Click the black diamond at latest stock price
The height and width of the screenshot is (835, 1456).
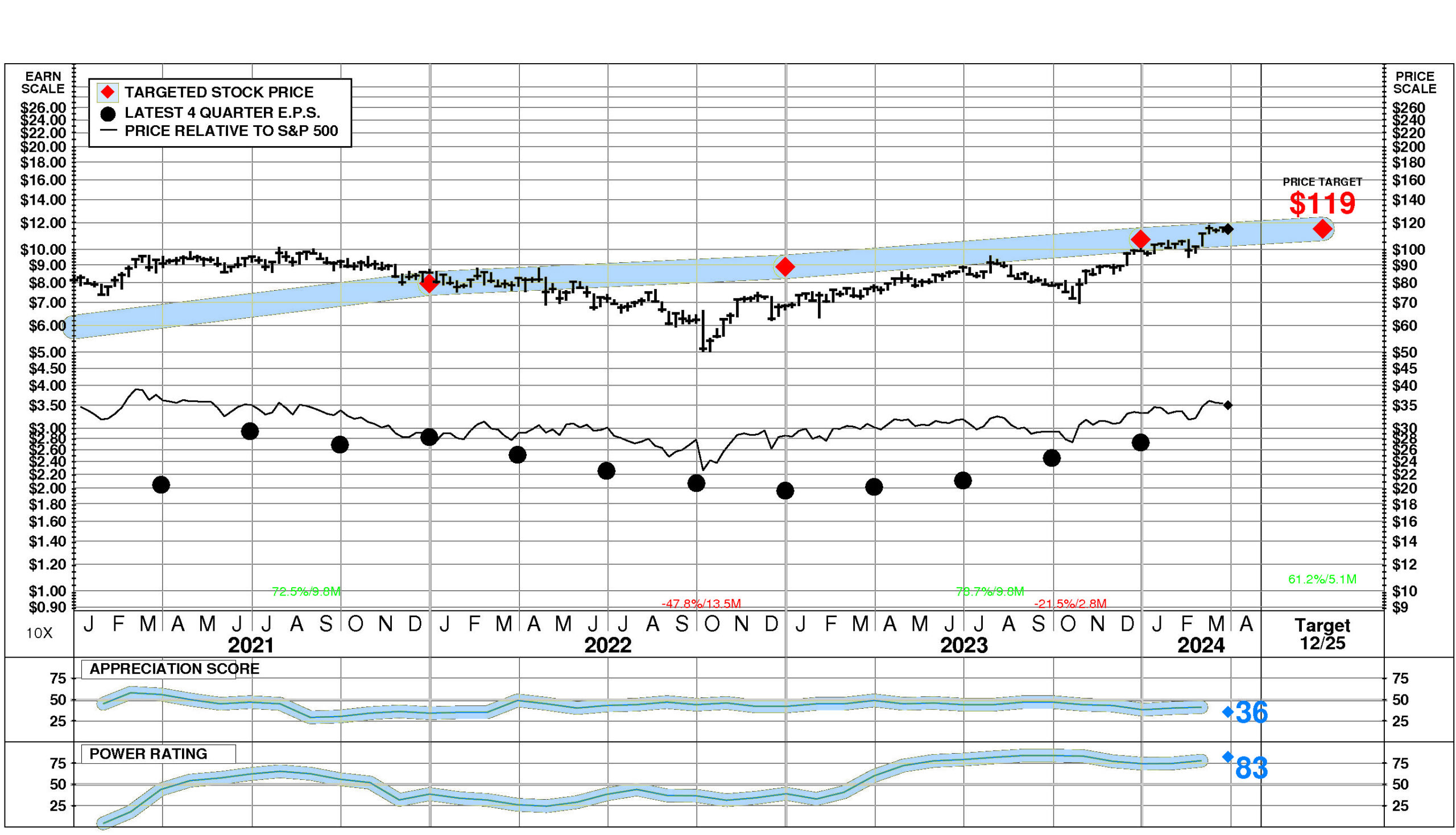[1228, 229]
